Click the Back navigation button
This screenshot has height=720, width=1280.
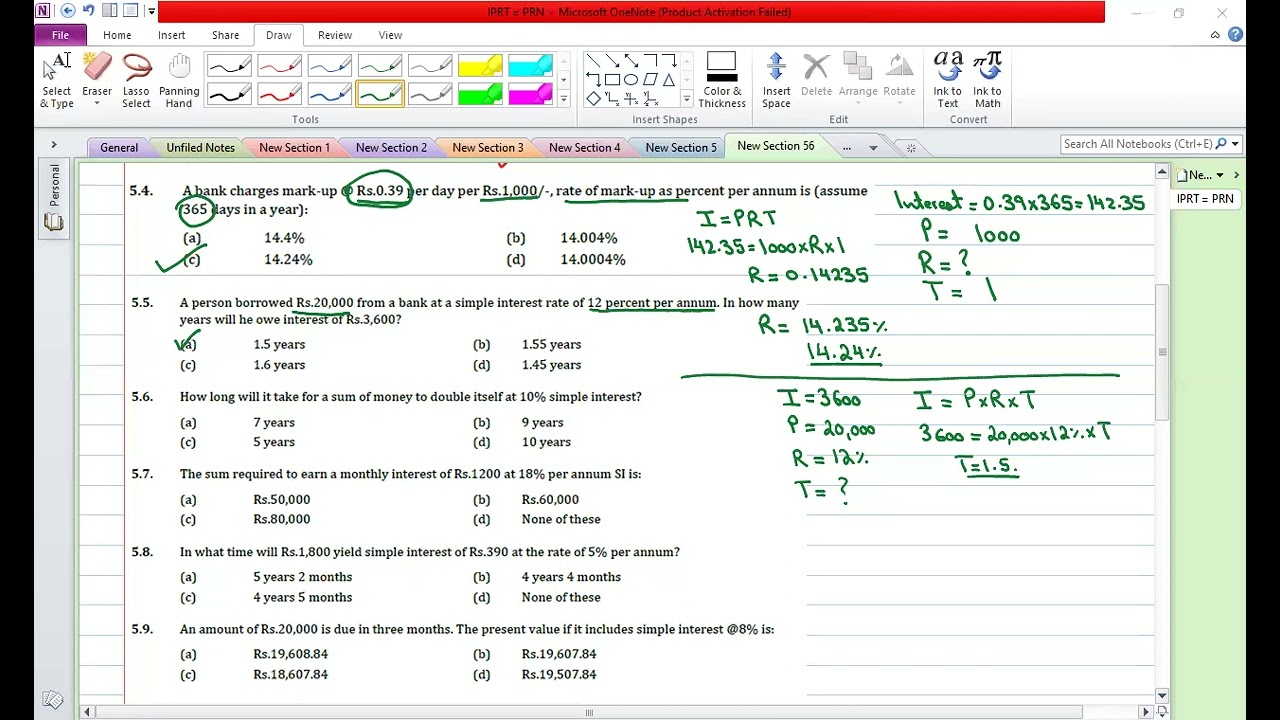68,11
